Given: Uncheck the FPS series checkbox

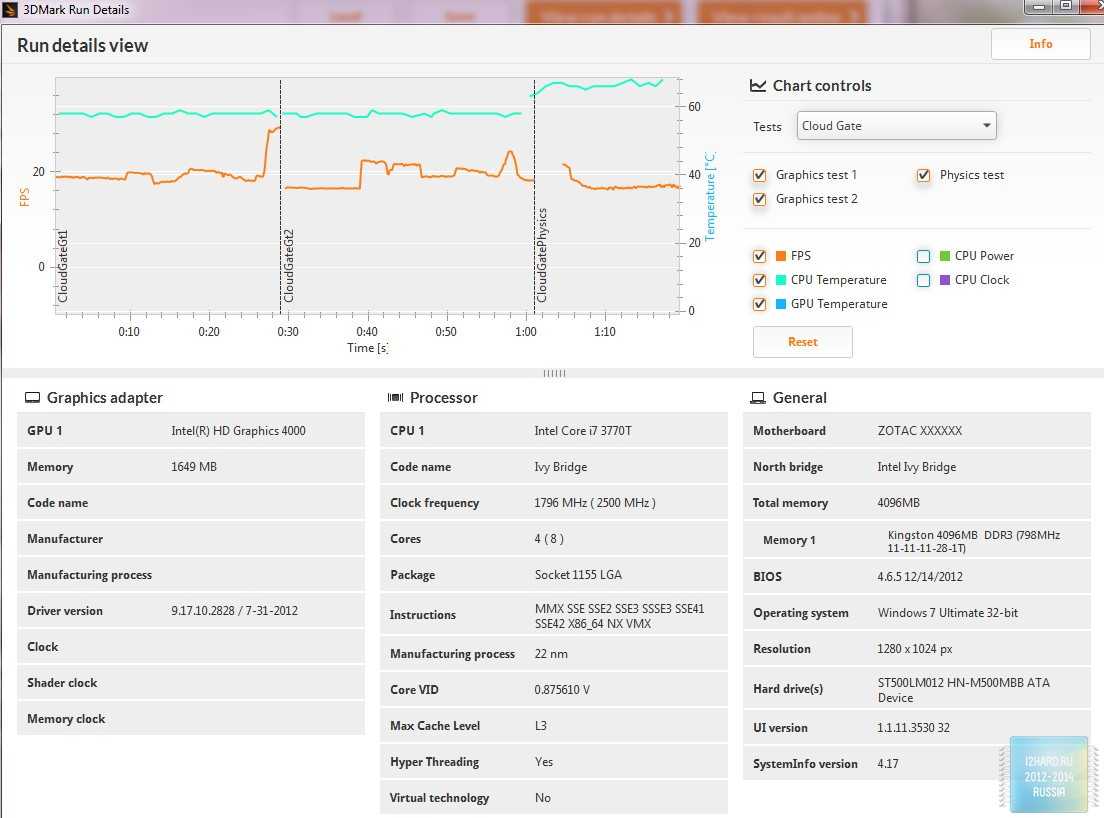Looking at the screenshot, I should (x=760, y=256).
